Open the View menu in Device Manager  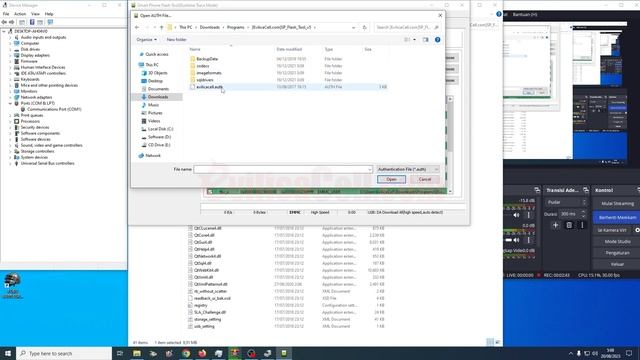pos(36,14)
